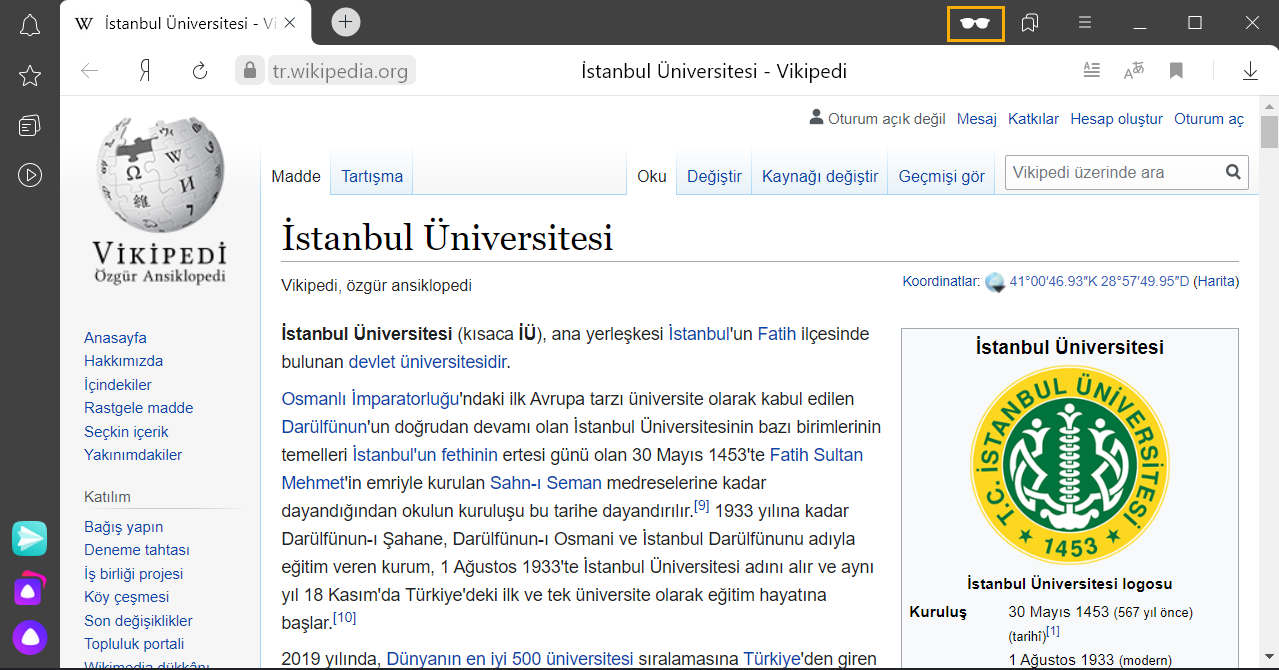Click the user silhouette icon
This screenshot has width=1279, height=670.
tap(816, 118)
